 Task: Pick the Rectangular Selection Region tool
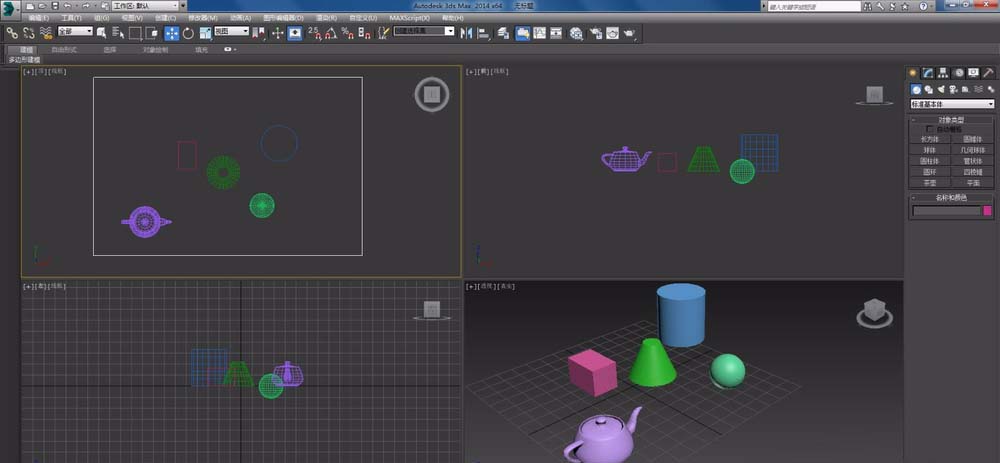pyautogui.click(x=135, y=33)
